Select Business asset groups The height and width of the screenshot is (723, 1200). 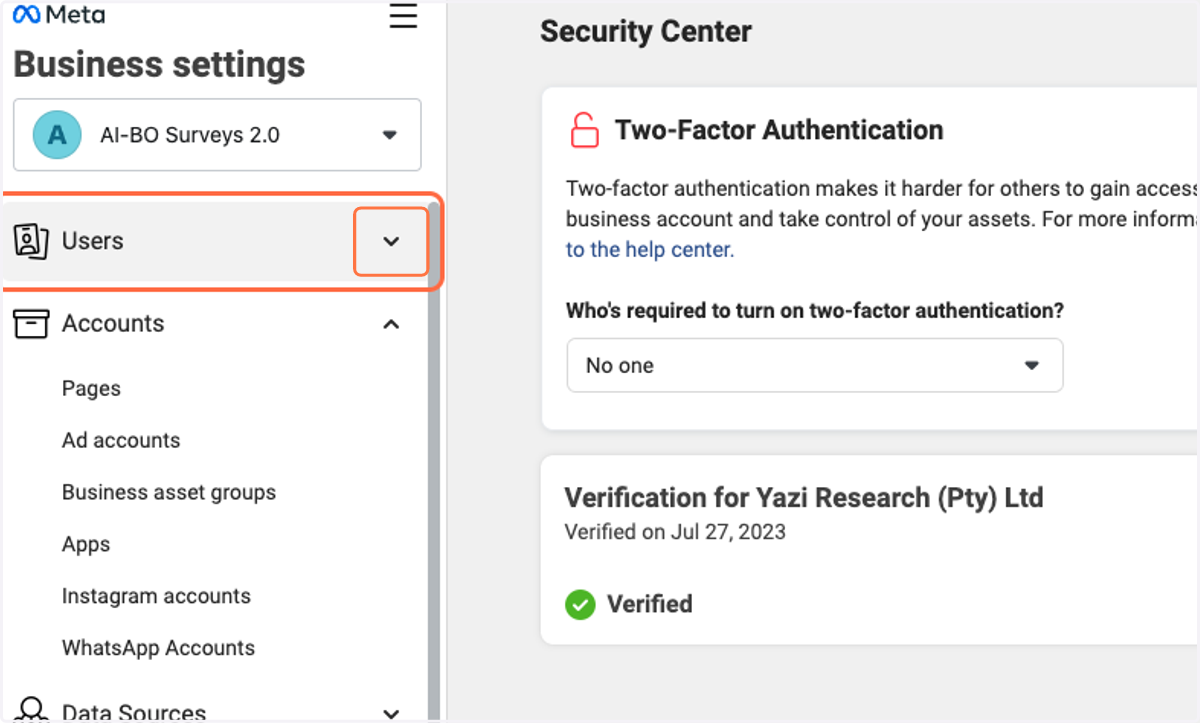coord(169,493)
